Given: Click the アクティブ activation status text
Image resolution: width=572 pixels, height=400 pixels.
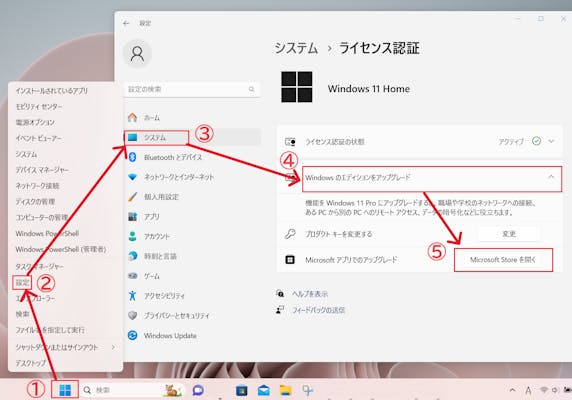Looking at the screenshot, I should tap(511, 141).
